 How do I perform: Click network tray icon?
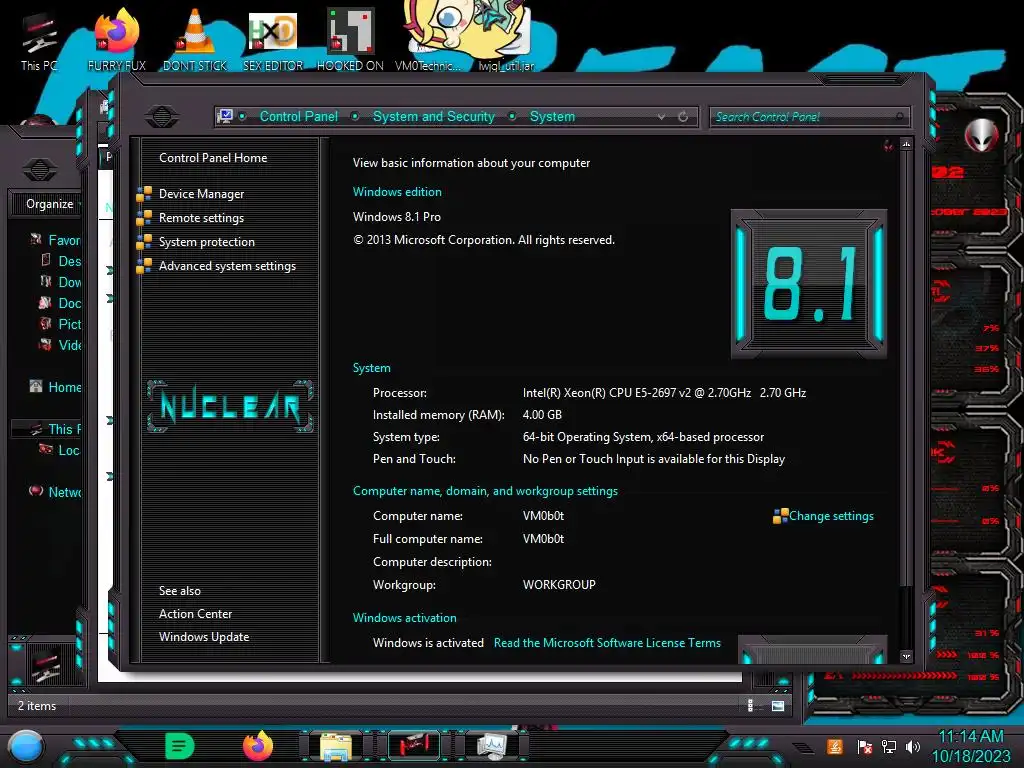(888, 746)
